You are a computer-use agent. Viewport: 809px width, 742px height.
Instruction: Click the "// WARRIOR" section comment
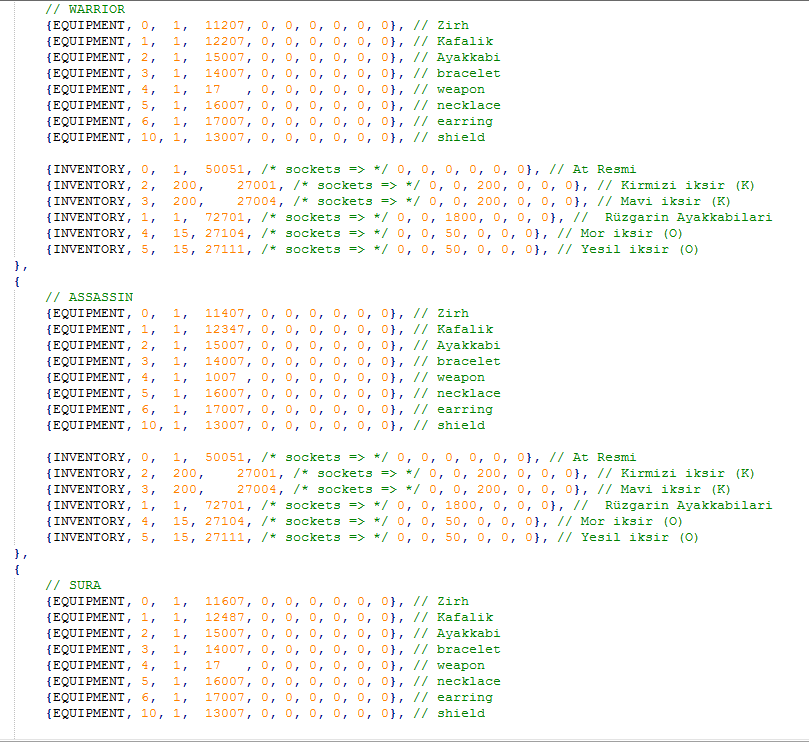coord(85,9)
